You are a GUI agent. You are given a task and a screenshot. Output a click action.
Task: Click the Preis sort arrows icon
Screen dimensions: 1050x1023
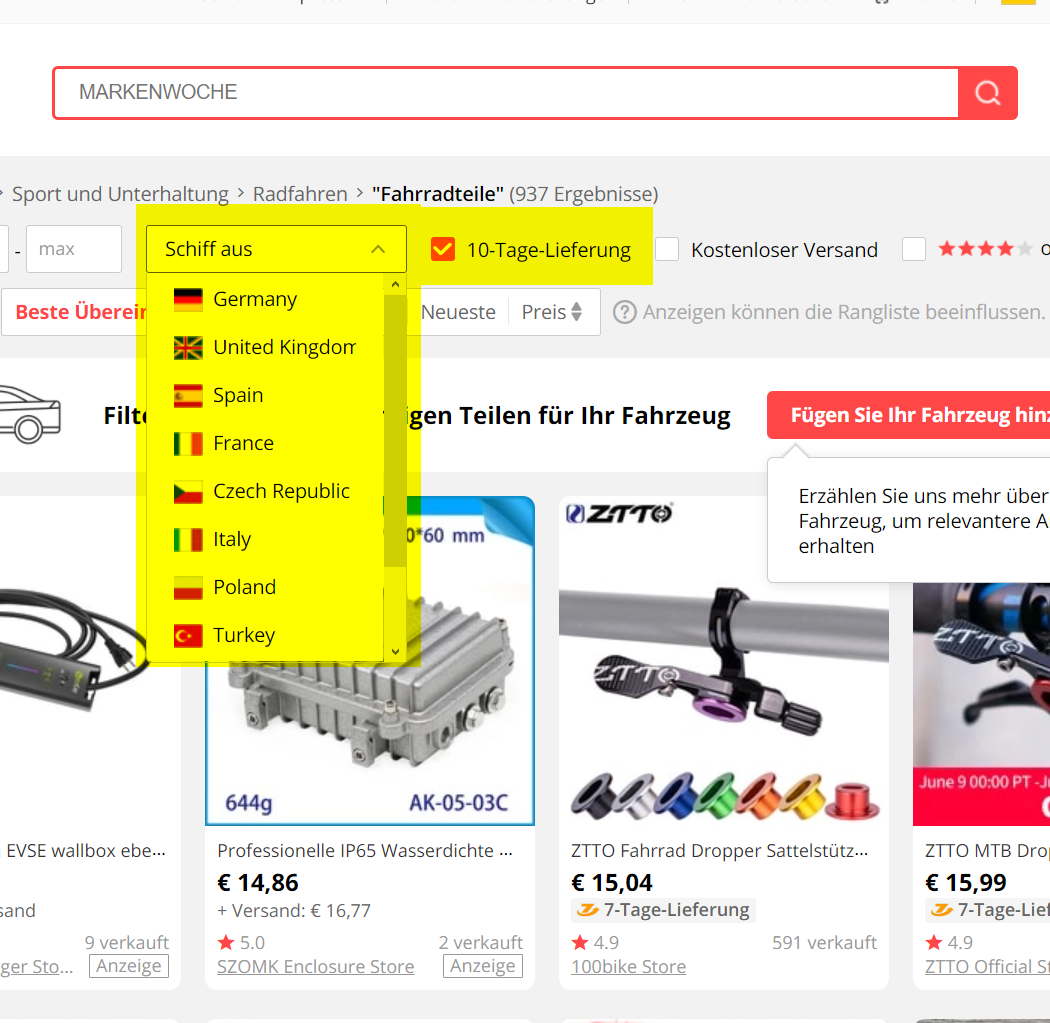[576, 312]
